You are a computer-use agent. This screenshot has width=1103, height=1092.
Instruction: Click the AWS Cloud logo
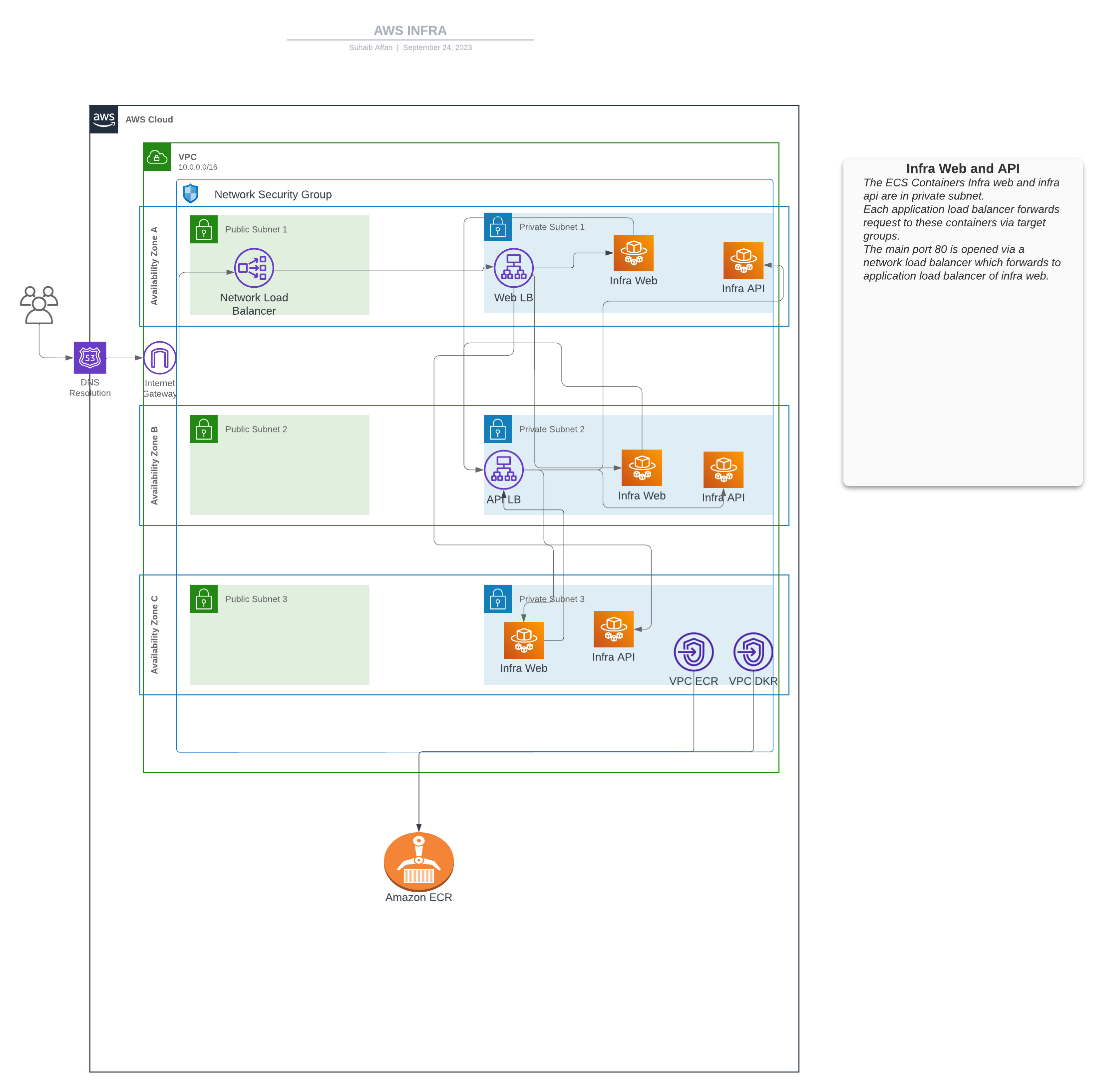104,119
